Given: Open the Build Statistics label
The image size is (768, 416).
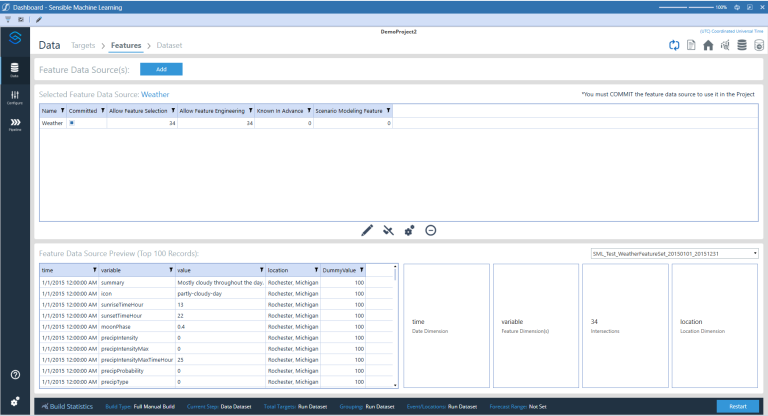Looking at the screenshot, I should pyautogui.click(x=71, y=406).
